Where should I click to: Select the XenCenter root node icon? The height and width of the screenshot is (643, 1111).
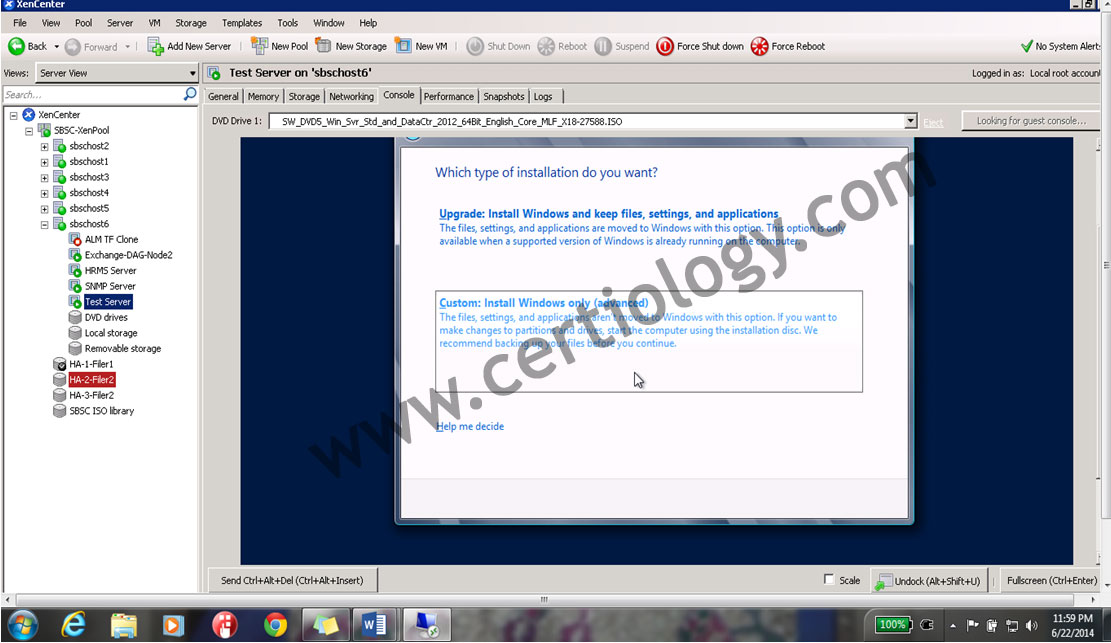coord(28,114)
